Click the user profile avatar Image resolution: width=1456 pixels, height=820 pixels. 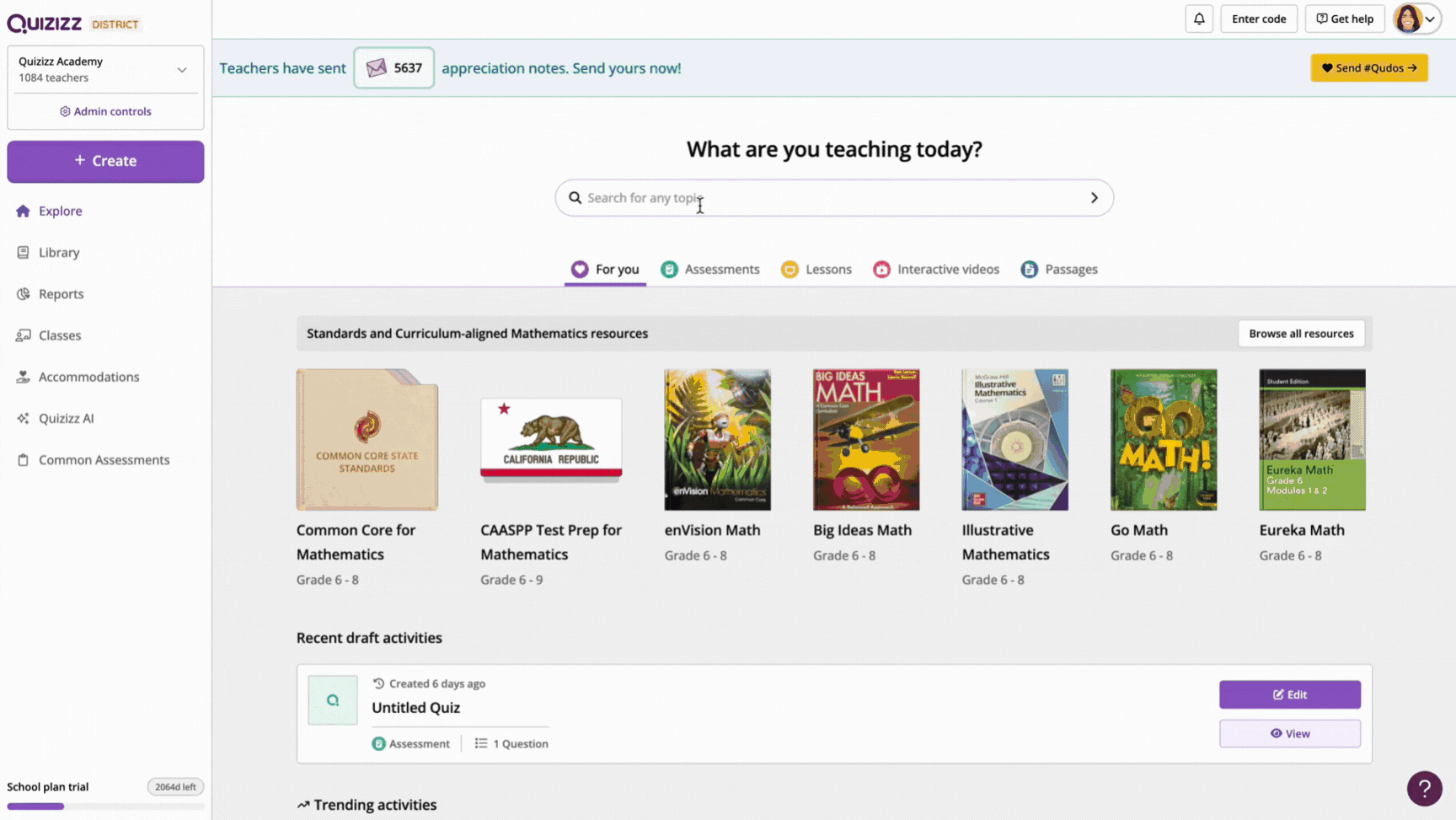pos(1408,19)
